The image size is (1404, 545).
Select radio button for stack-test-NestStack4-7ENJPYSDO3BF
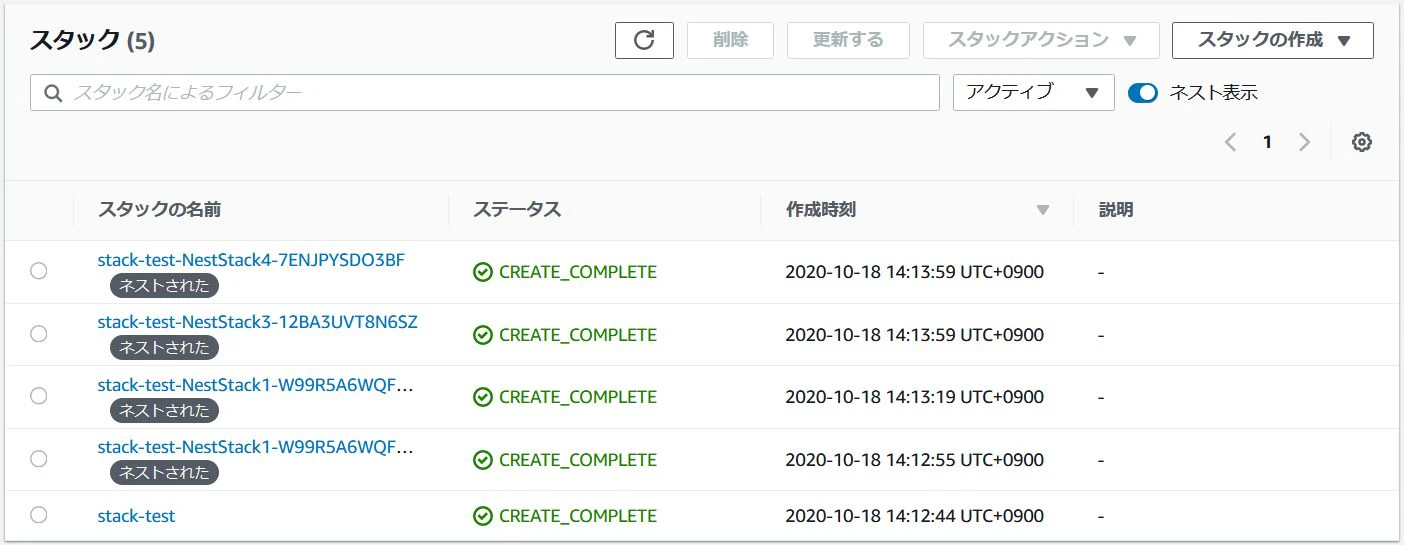tap(39, 271)
